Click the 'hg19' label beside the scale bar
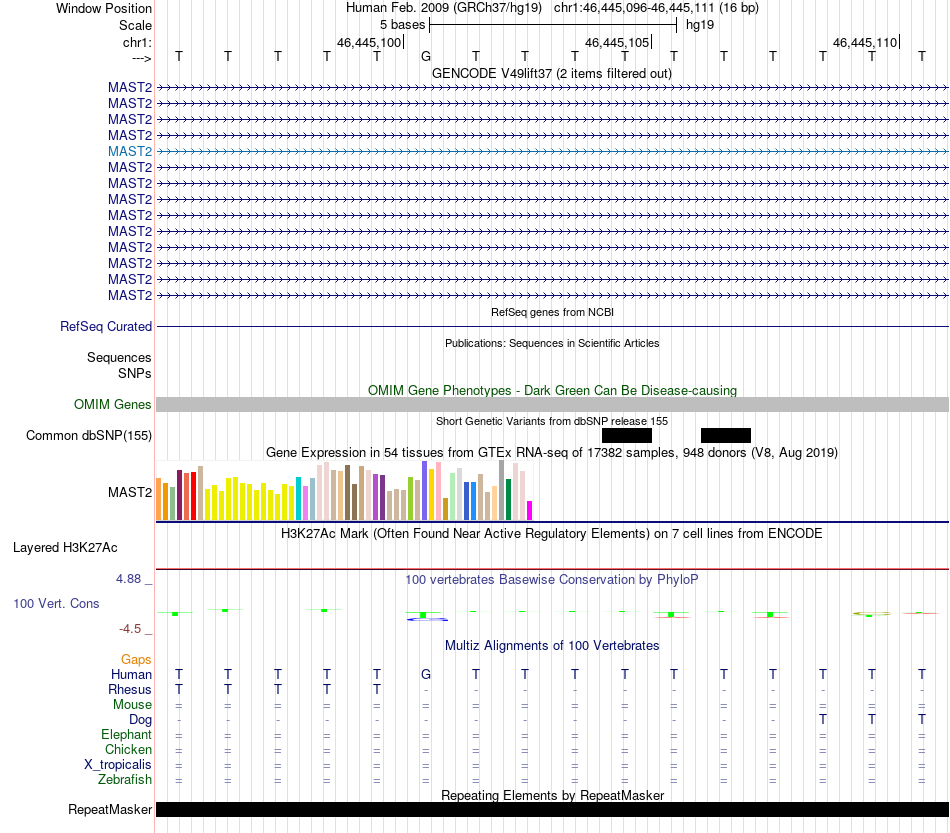 point(700,25)
